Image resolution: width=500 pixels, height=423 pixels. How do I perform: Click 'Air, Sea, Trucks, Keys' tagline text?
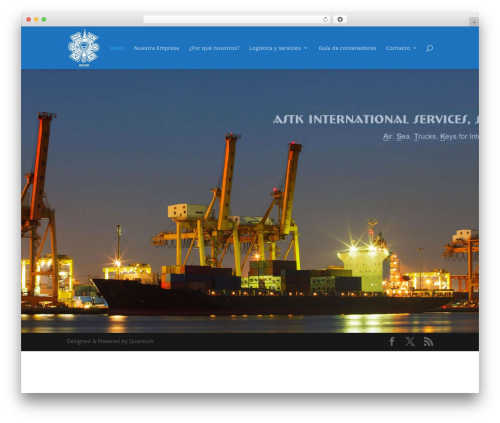431,137
